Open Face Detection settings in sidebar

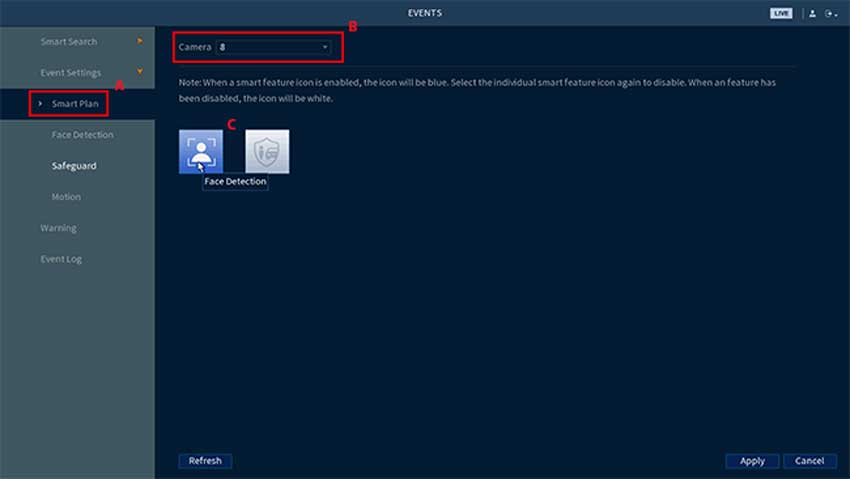click(82, 134)
